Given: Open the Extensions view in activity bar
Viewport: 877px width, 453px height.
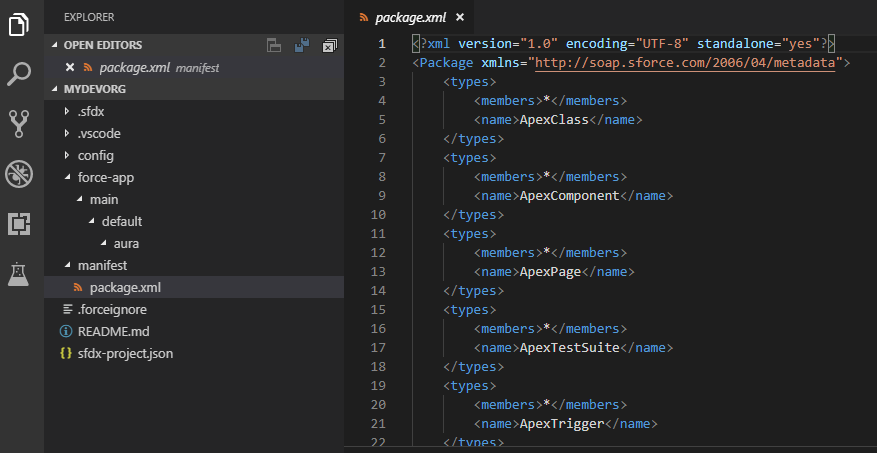Looking at the screenshot, I should [x=19, y=223].
